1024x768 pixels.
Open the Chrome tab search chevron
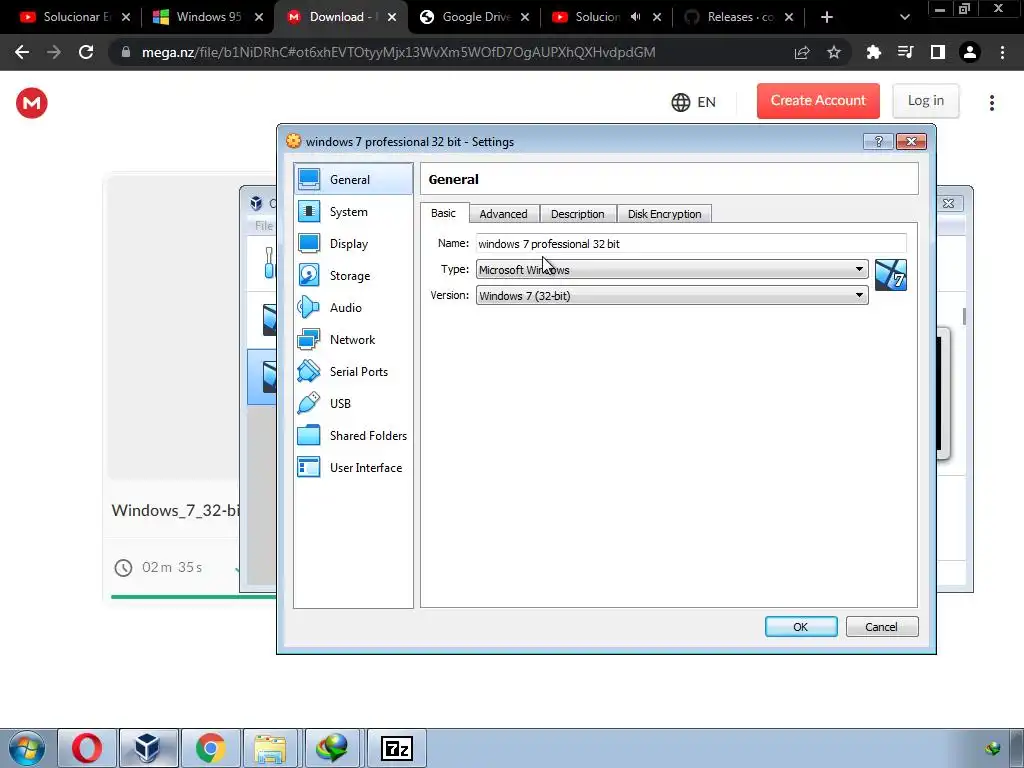[904, 17]
